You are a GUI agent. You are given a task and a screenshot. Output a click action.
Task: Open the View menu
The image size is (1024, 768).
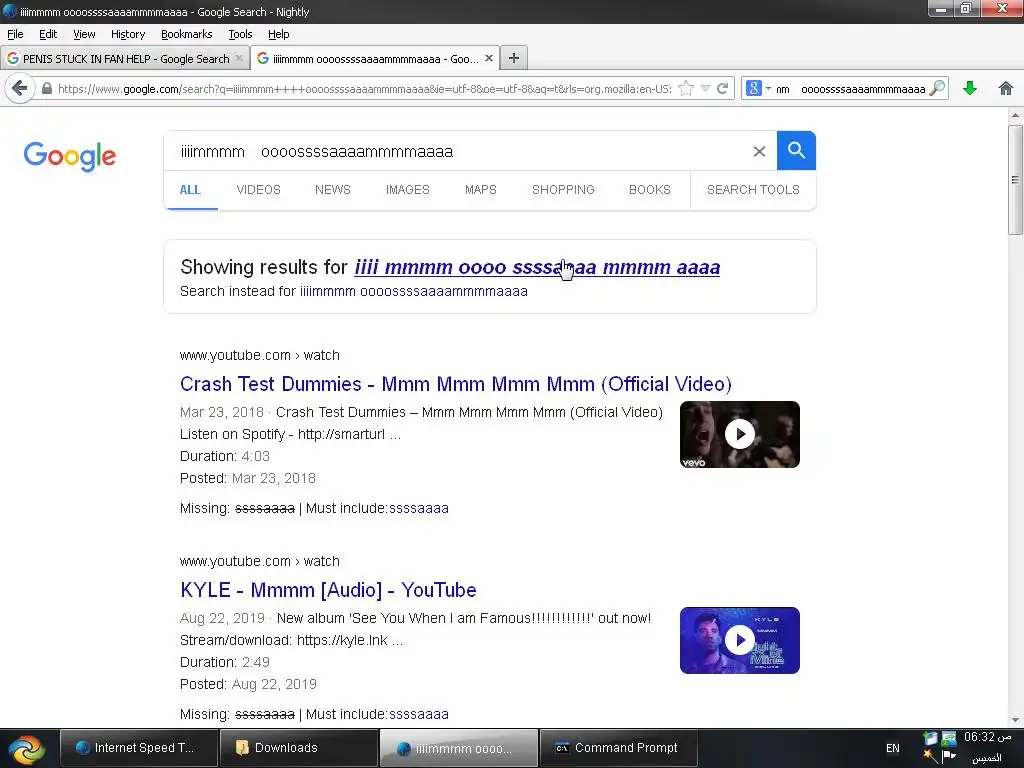point(84,34)
